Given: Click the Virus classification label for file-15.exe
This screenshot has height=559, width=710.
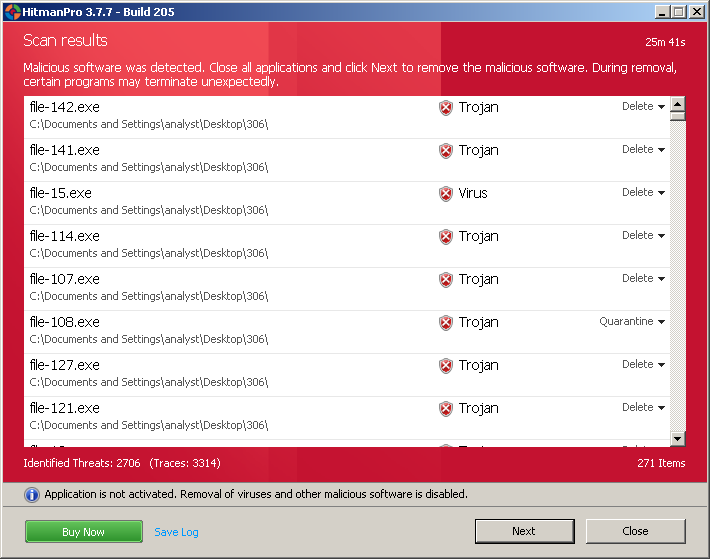Looking at the screenshot, I should pos(473,193).
